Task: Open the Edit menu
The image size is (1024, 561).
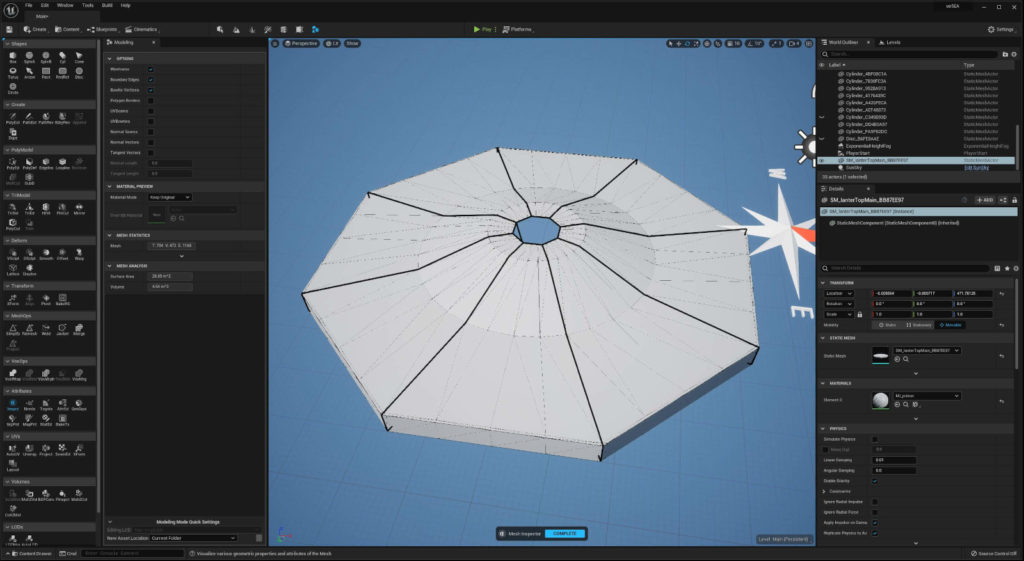Action: 44,5
